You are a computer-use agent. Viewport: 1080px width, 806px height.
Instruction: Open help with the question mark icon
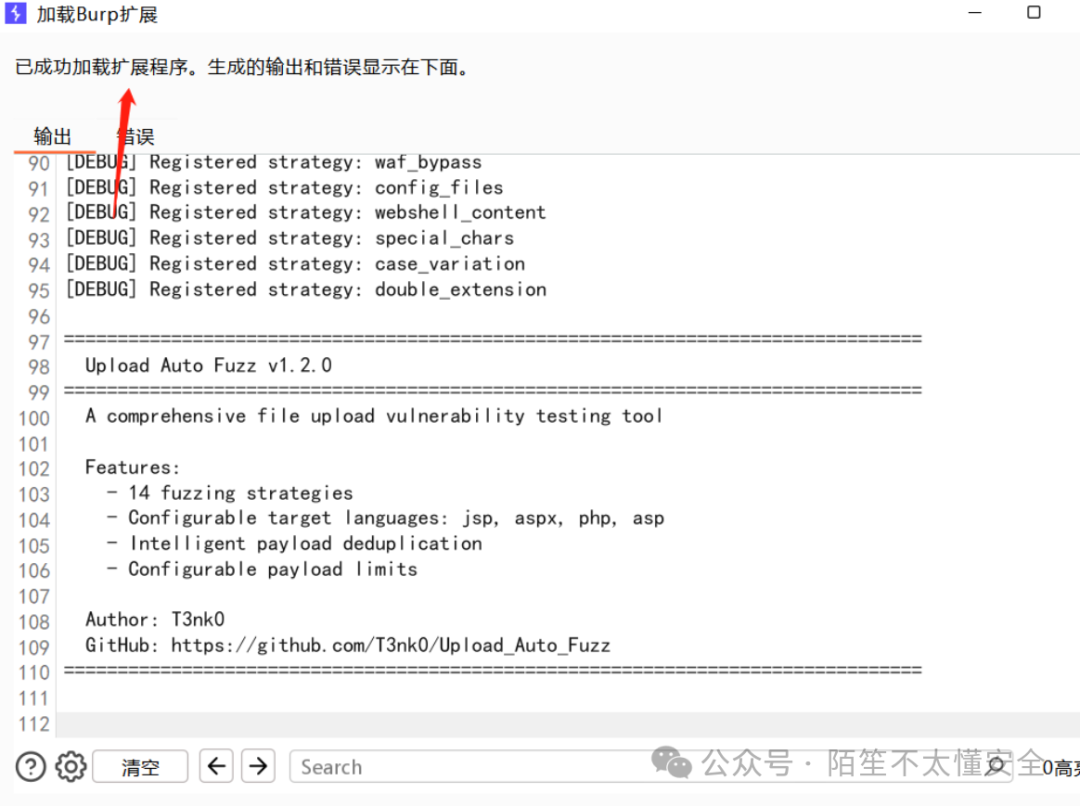point(31,767)
